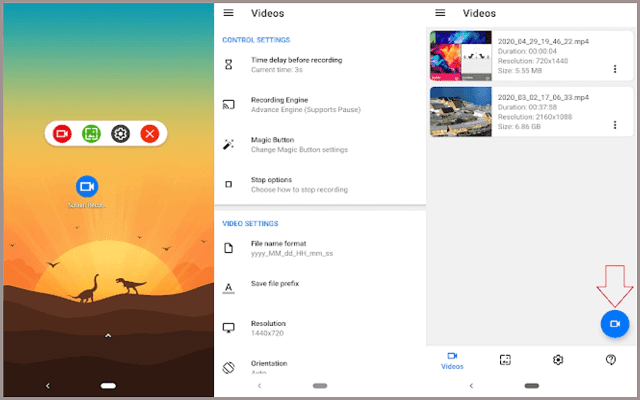Select file name 2020_03_02_17_06_33.mp4
This screenshot has width=640, height=400.
[x=543, y=97]
